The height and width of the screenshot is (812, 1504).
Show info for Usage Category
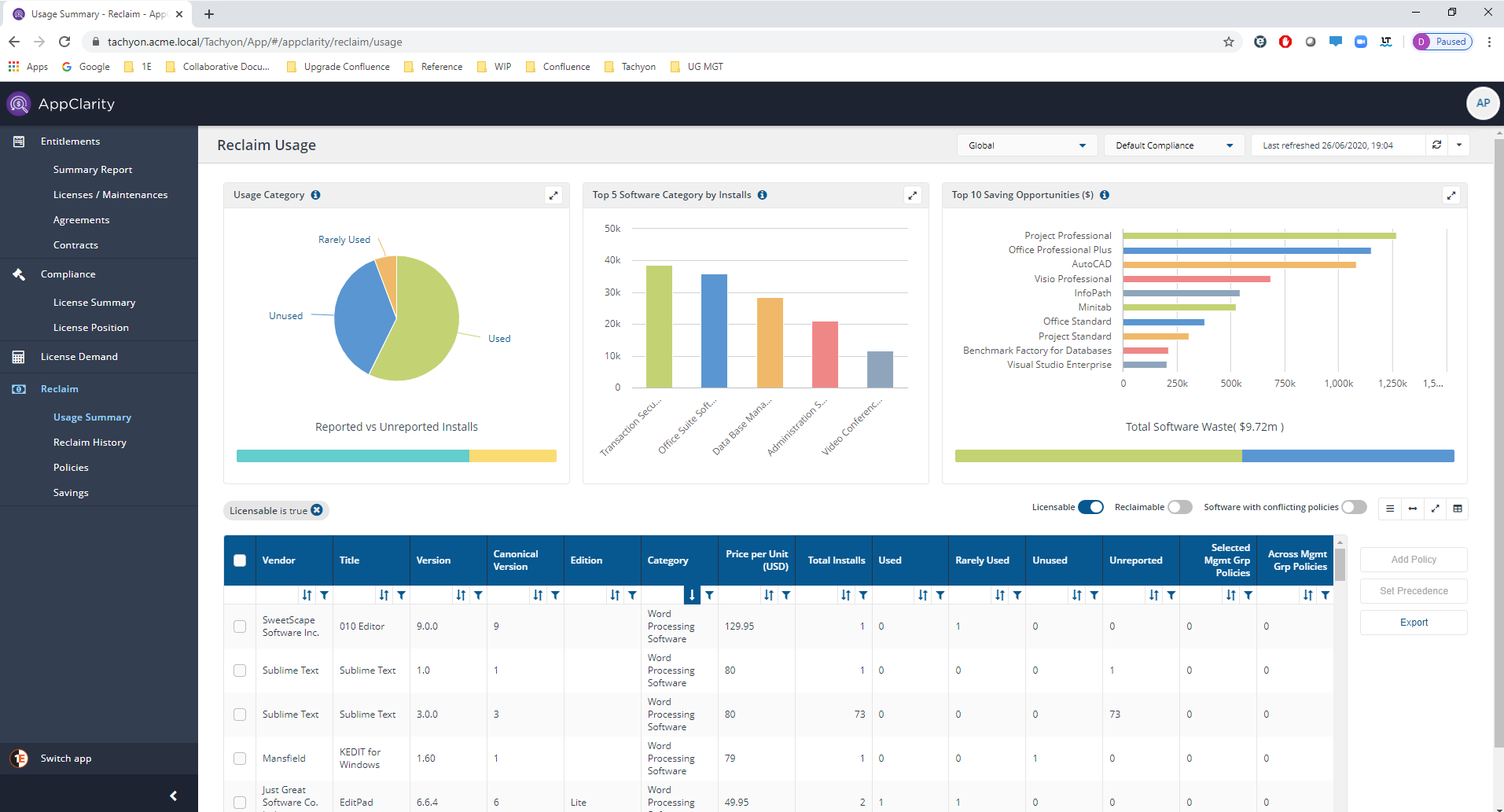[315, 195]
